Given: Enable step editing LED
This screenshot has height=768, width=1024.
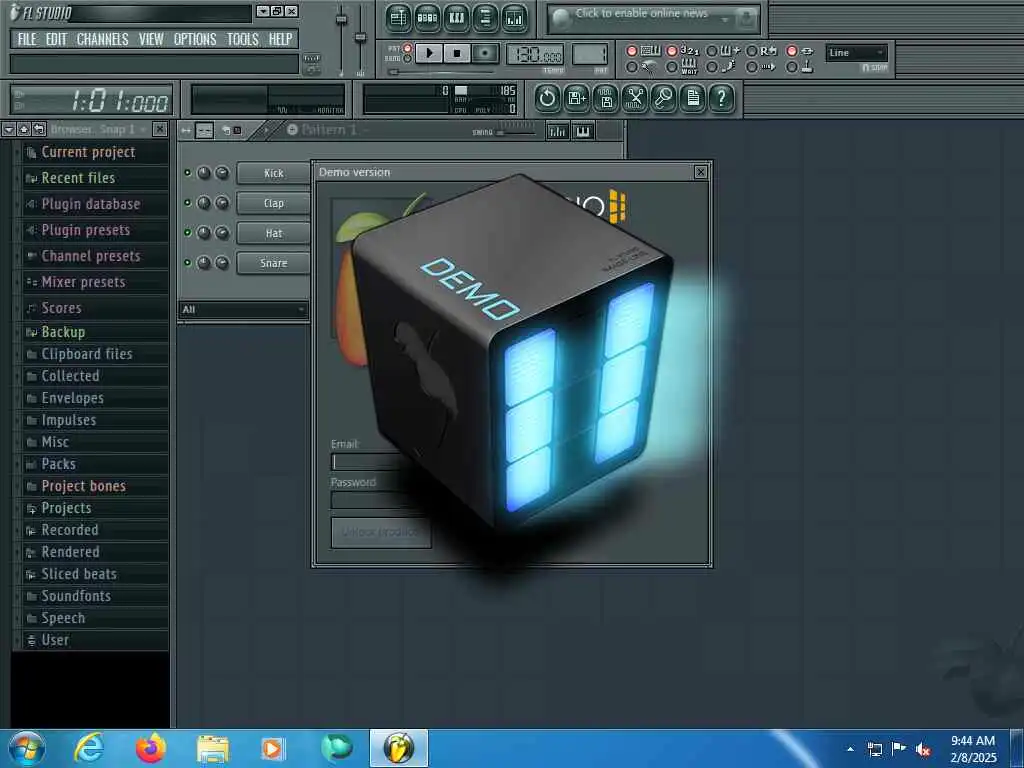Looking at the screenshot, I should click(x=712, y=67).
